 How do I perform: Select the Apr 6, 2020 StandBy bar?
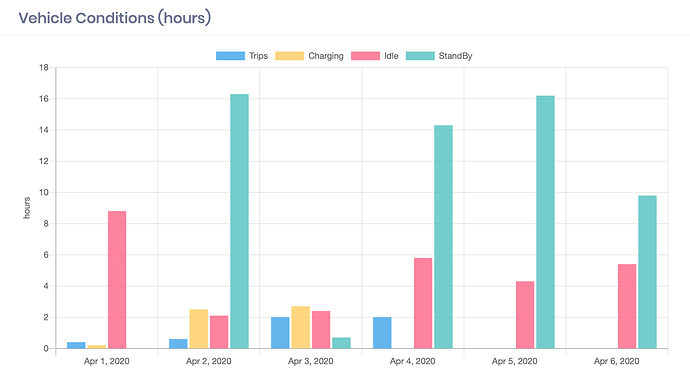(647, 272)
